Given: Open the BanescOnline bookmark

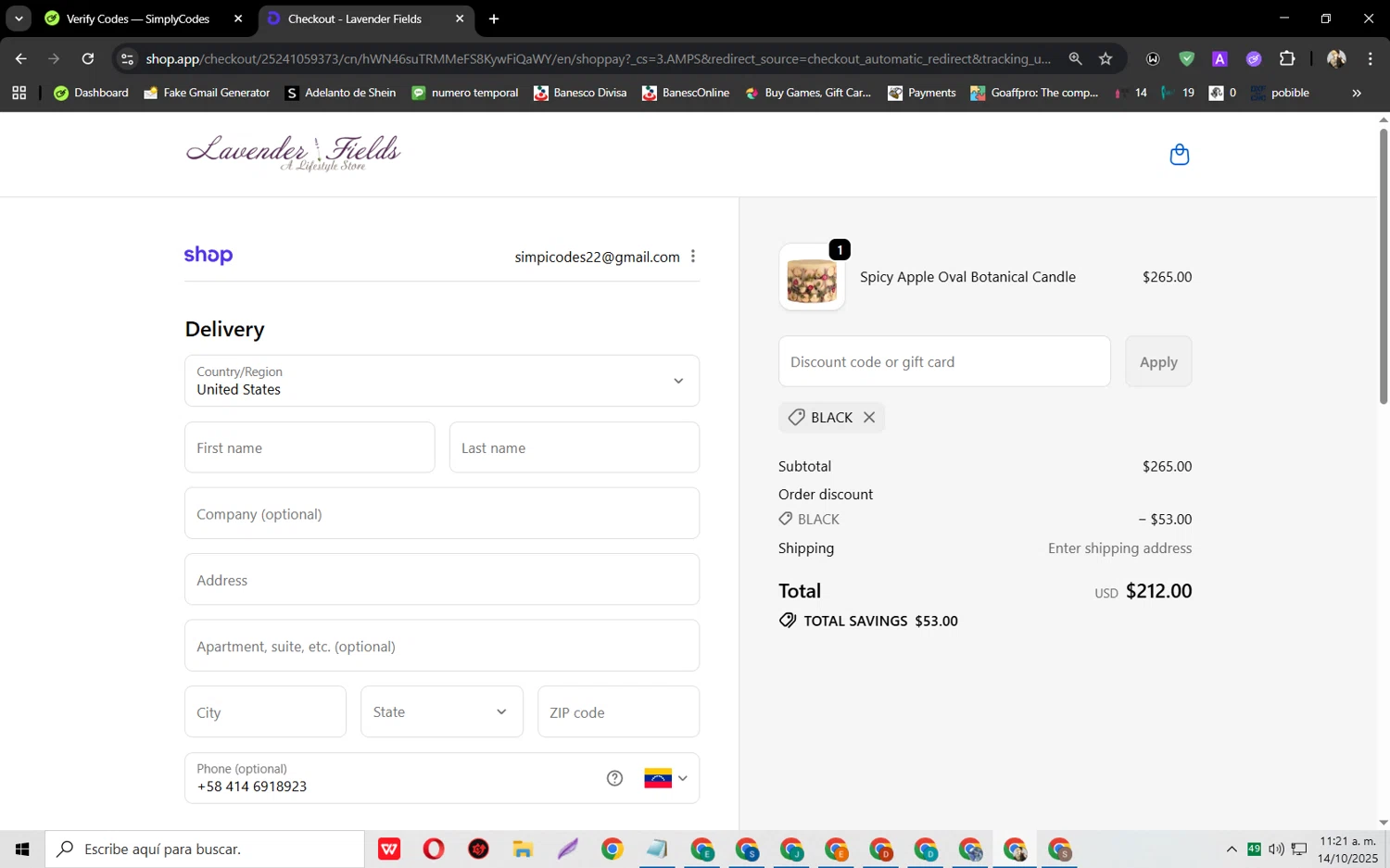Looking at the screenshot, I should pyautogui.click(x=686, y=93).
